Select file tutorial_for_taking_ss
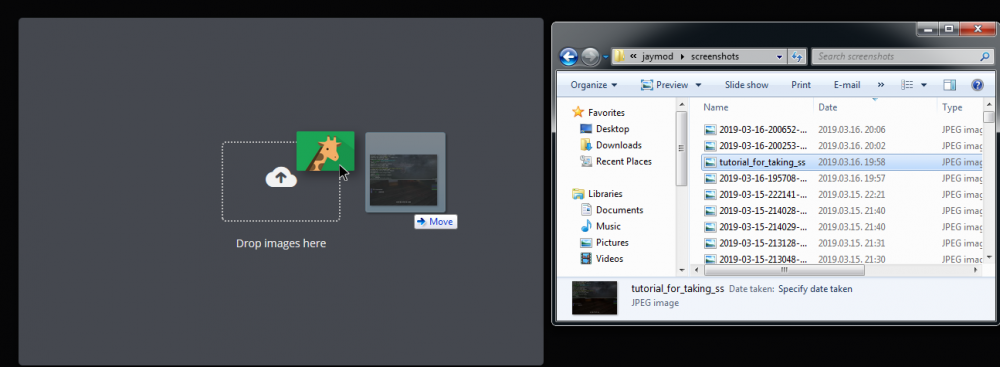 762,162
